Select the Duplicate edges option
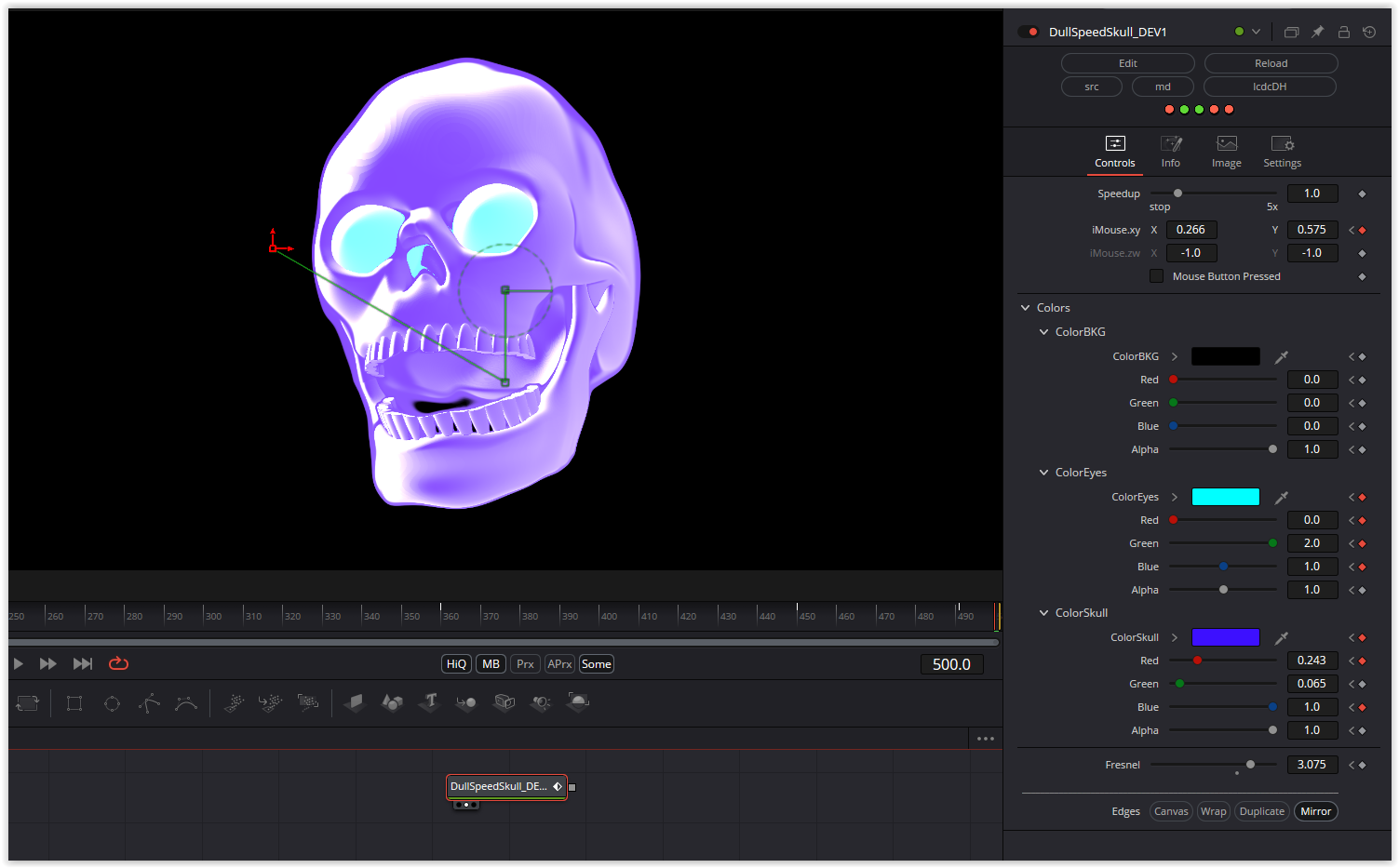The image size is (1399, 868). 1262,811
